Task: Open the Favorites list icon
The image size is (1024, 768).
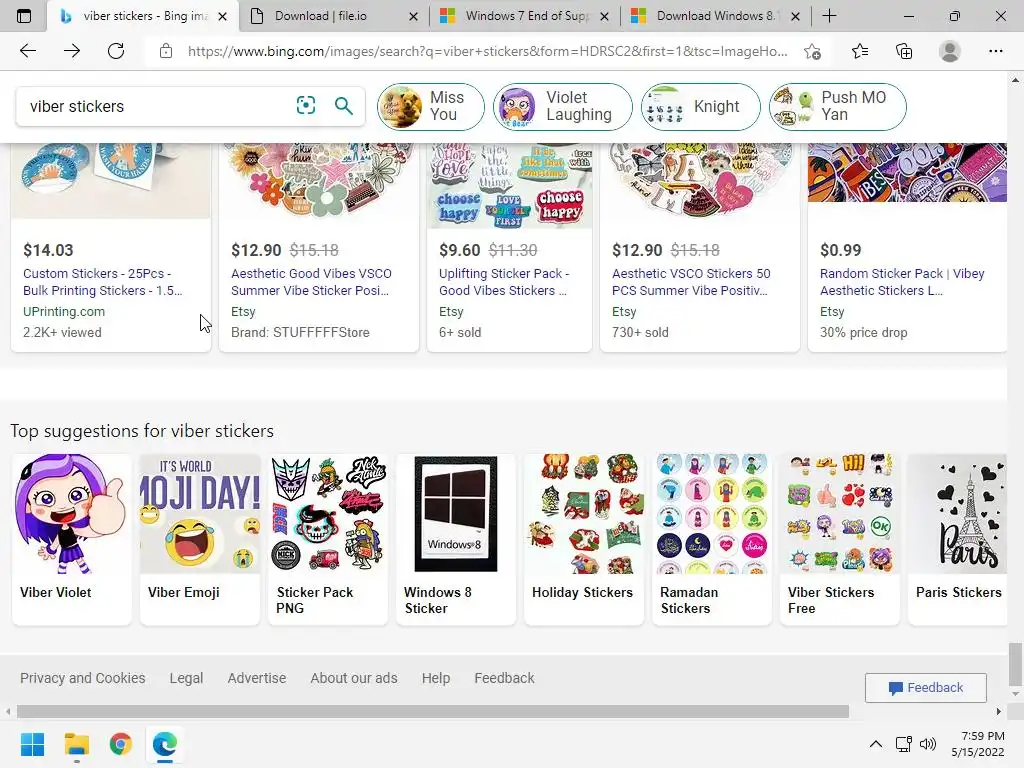Action: pos(859,51)
